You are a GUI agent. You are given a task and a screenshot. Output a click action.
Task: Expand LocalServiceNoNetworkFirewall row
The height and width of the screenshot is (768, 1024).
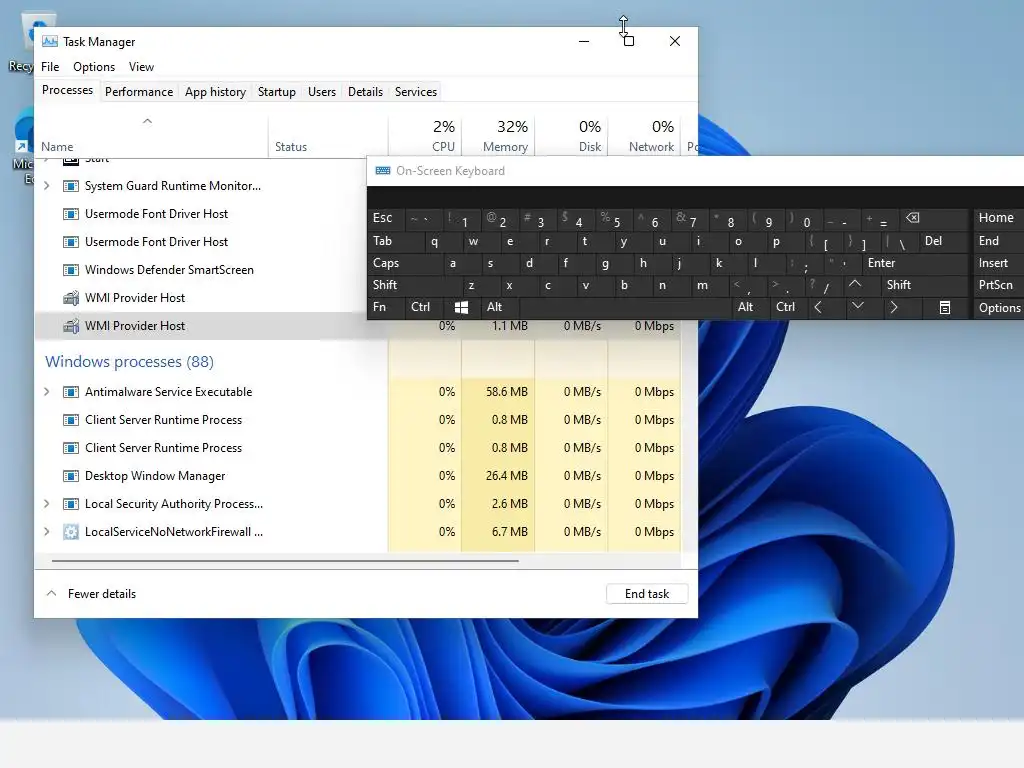tap(46, 532)
